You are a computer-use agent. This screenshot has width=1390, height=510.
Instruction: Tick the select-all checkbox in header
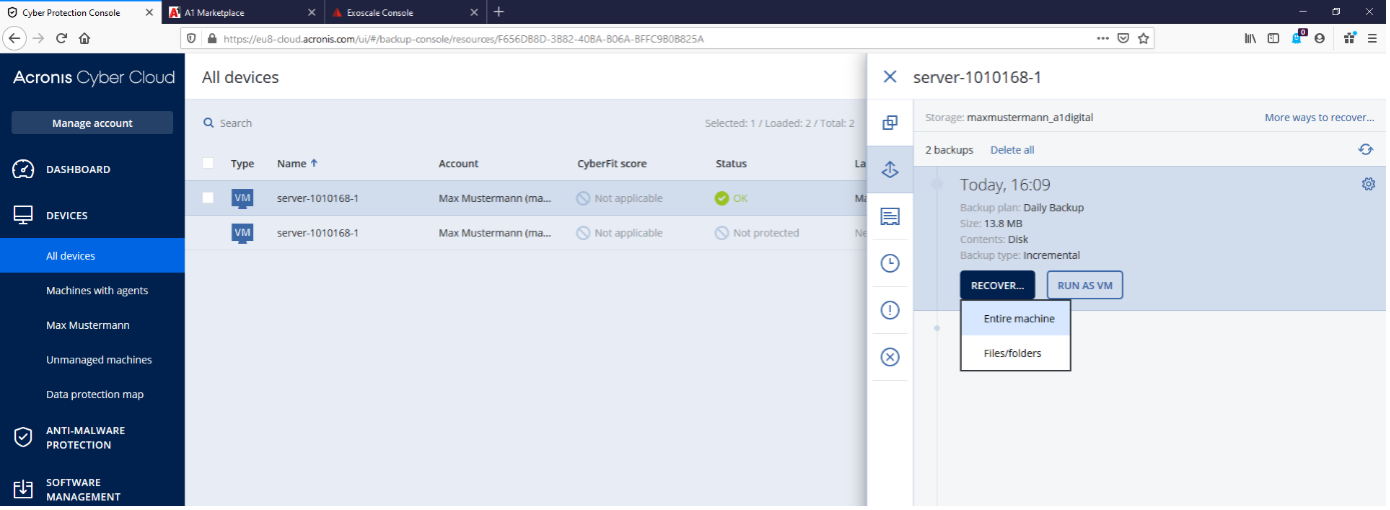pos(208,163)
